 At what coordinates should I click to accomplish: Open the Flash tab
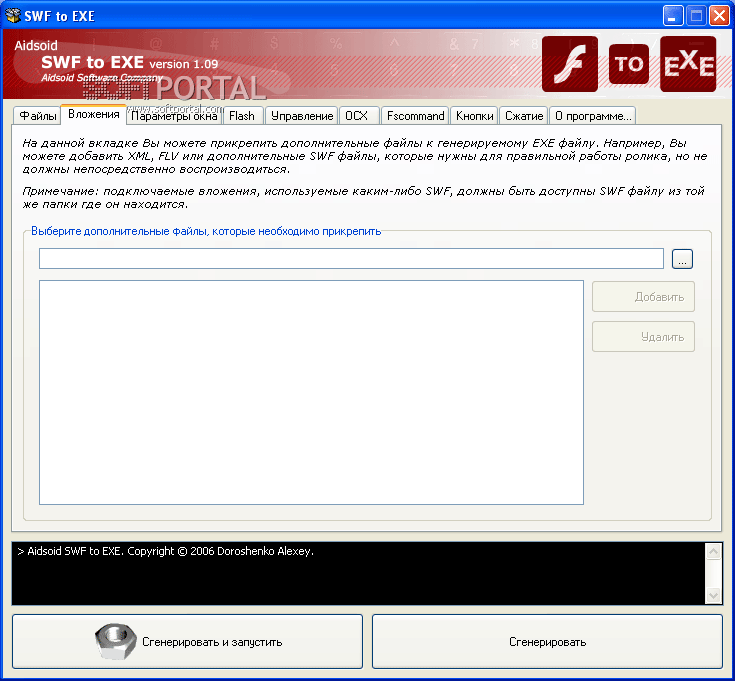click(x=242, y=116)
